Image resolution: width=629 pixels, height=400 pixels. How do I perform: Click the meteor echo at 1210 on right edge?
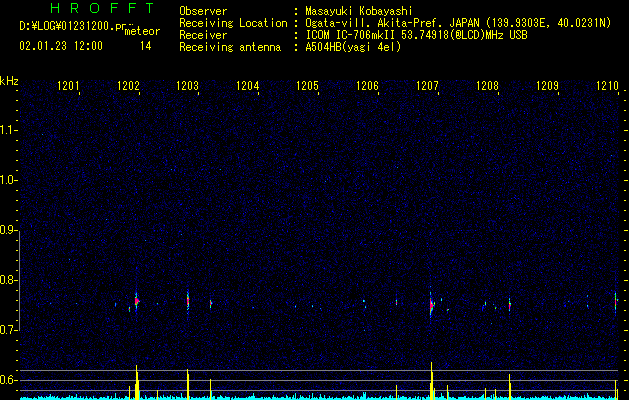click(616, 303)
